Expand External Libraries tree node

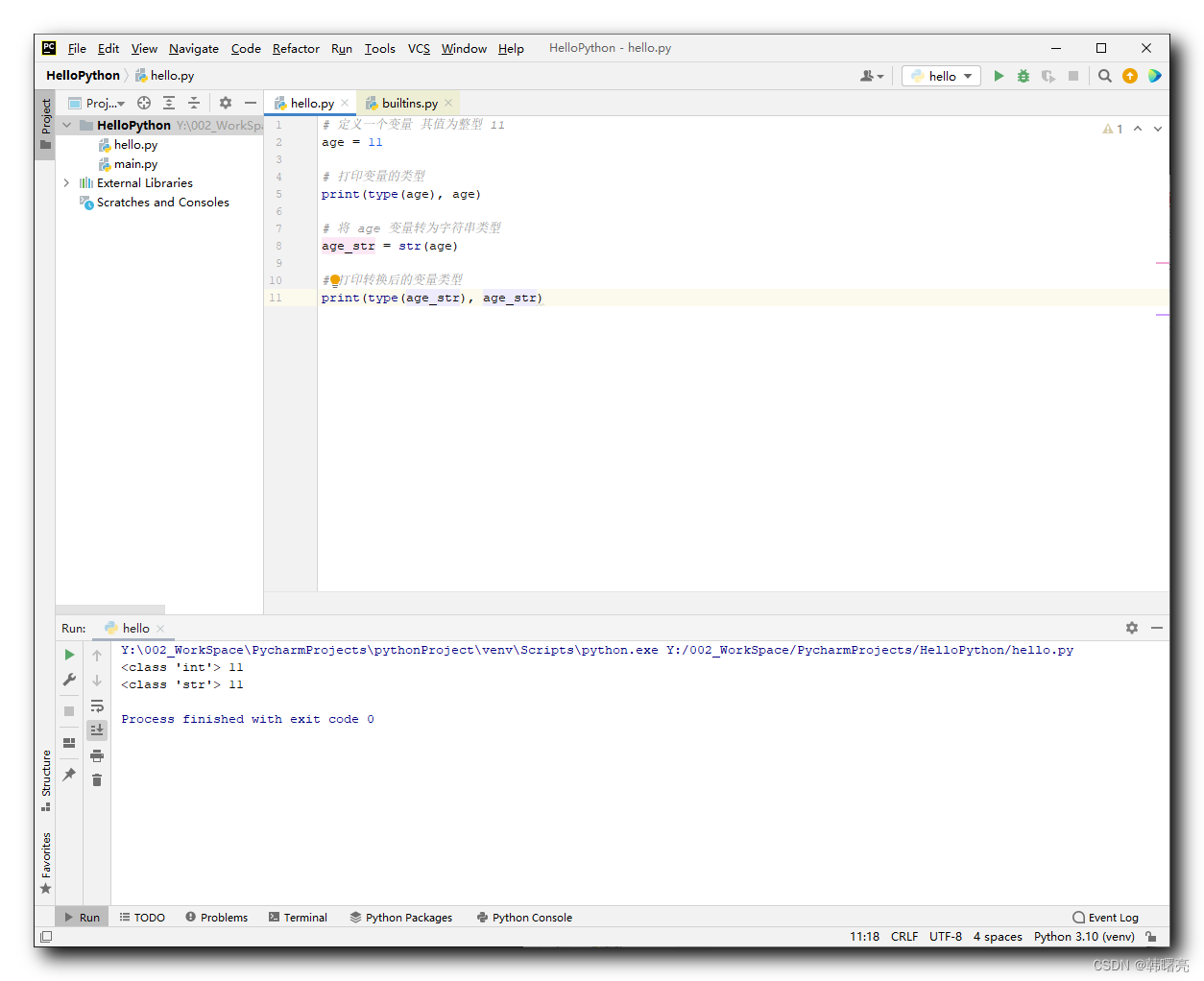(66, 182)
